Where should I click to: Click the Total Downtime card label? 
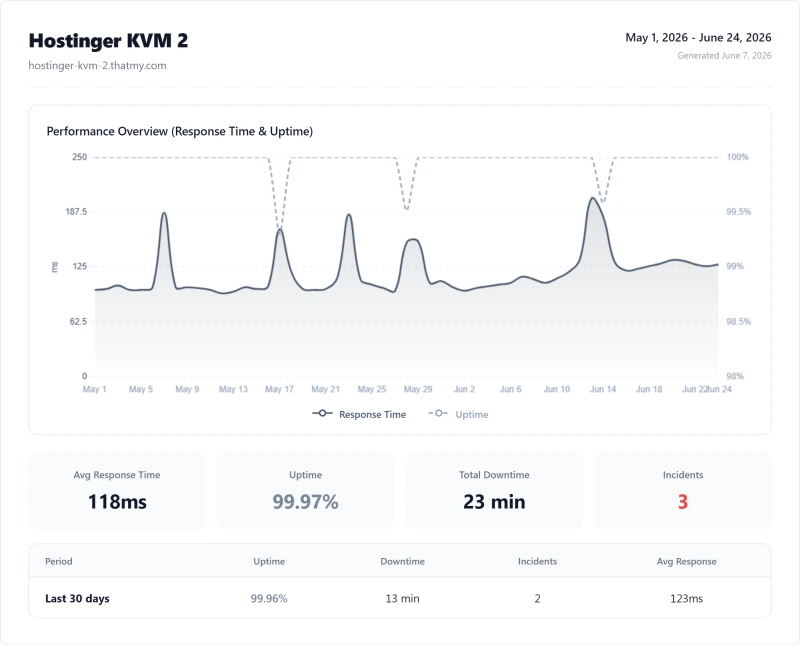pyautogui.click(x=494, y=475)
